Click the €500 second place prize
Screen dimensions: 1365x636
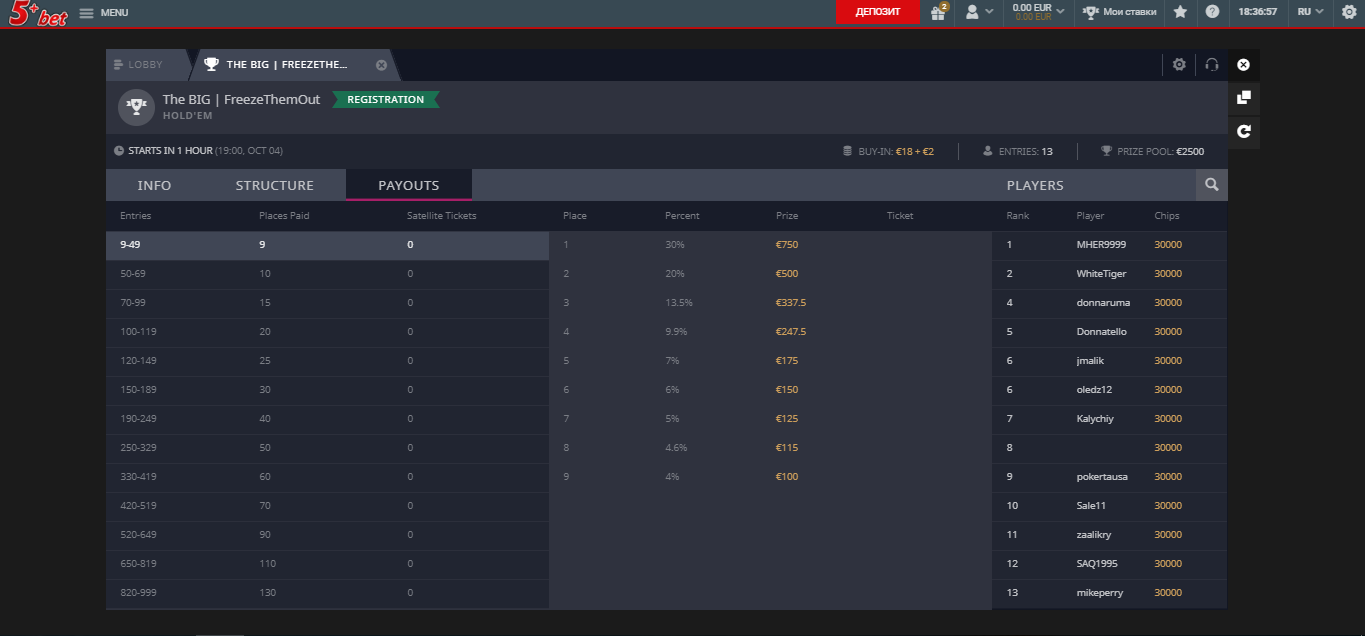tap(787, 274)
